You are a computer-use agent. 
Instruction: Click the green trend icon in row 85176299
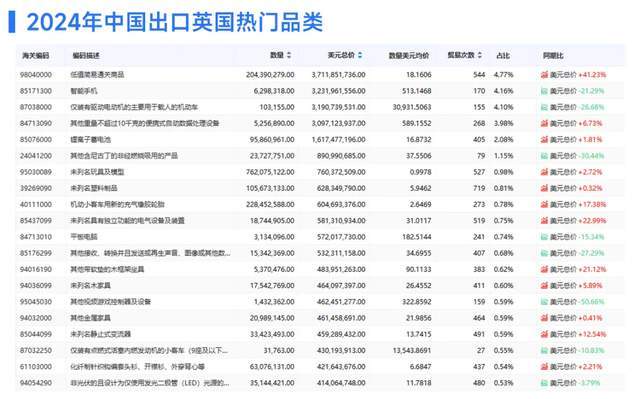(544, 253)
